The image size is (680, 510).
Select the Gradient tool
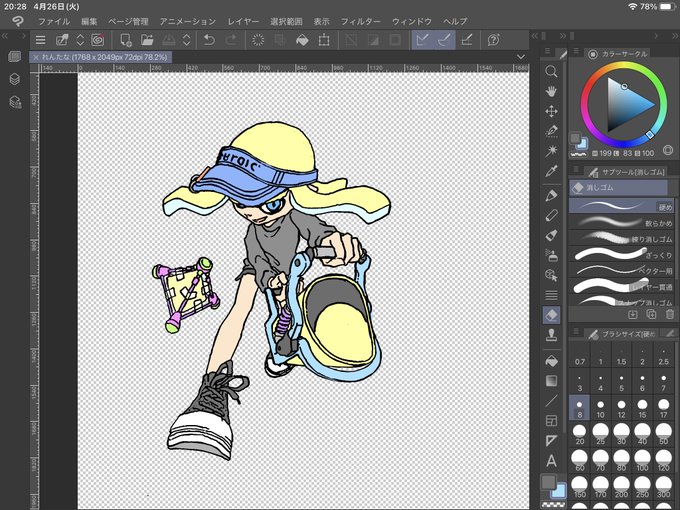pyautogui.click(x=551, y=381)
